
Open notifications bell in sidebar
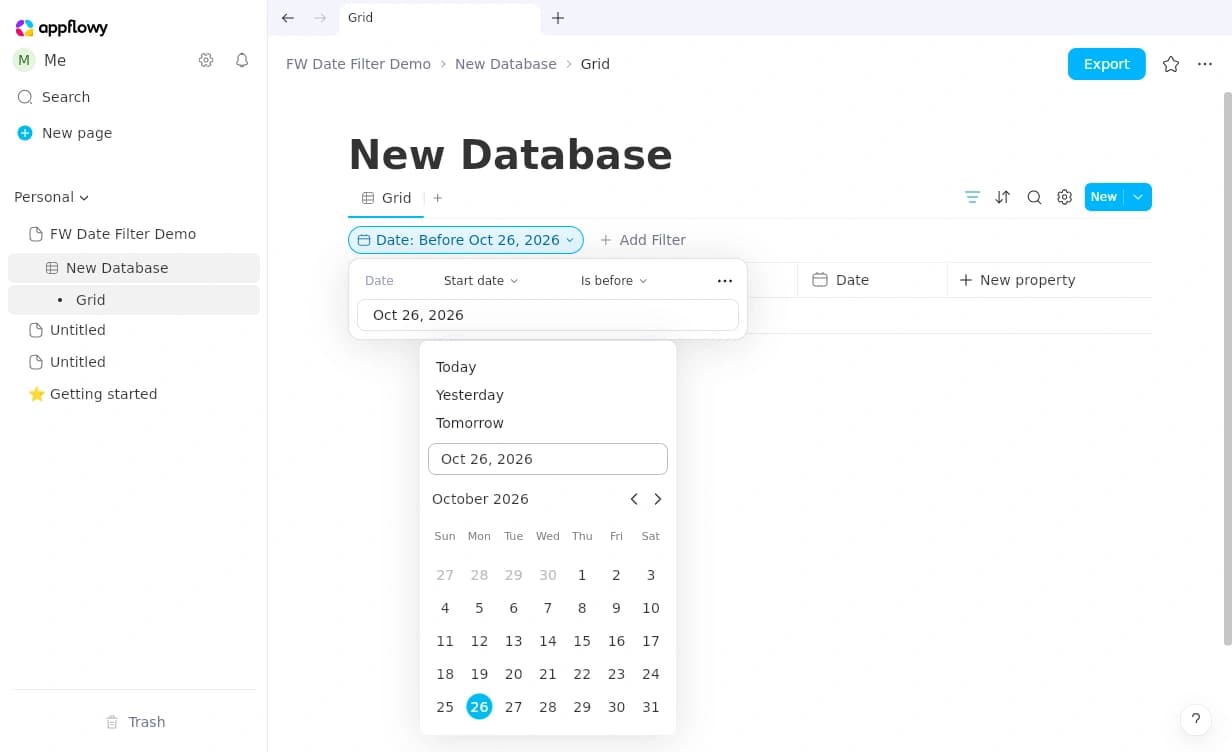coord(242,60)
